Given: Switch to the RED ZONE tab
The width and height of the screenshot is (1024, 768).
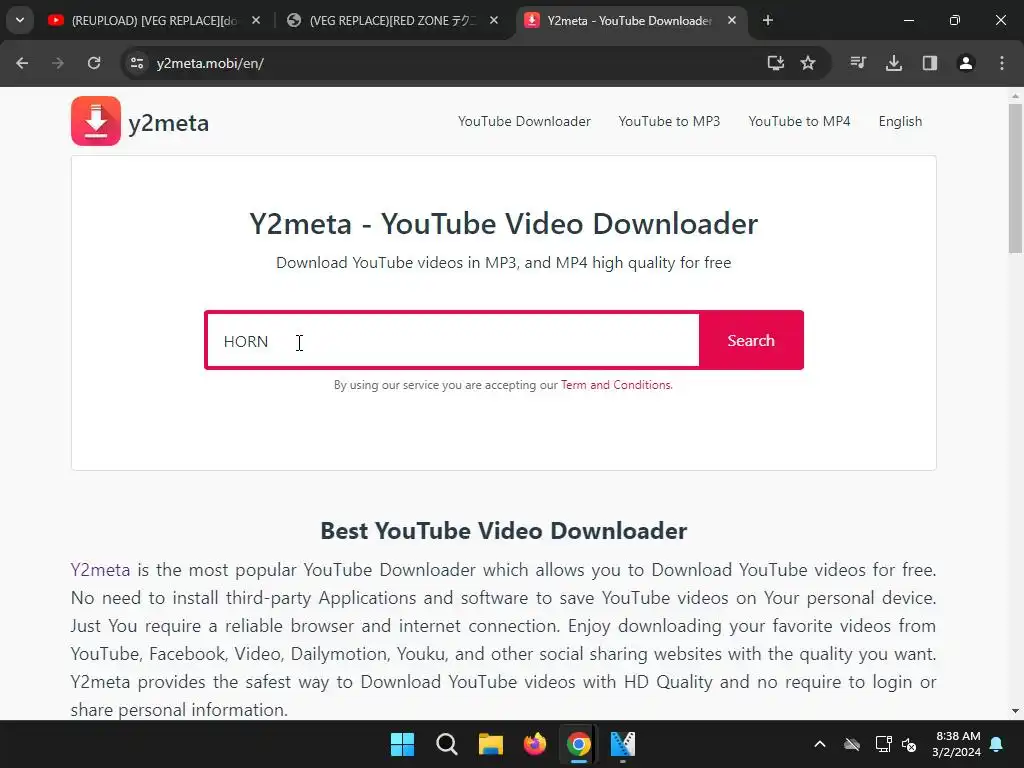Looking at the screenshot, I should (x=393, y=21).
